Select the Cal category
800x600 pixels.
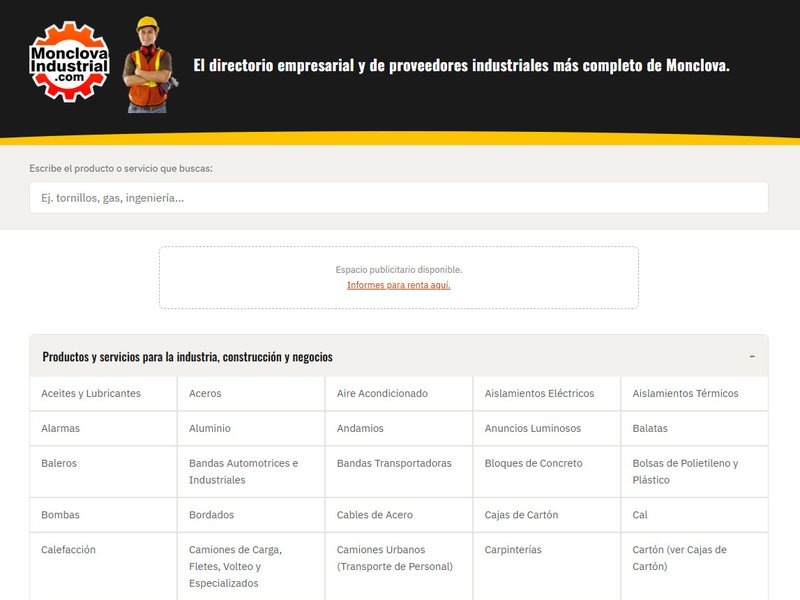point(640,515)
